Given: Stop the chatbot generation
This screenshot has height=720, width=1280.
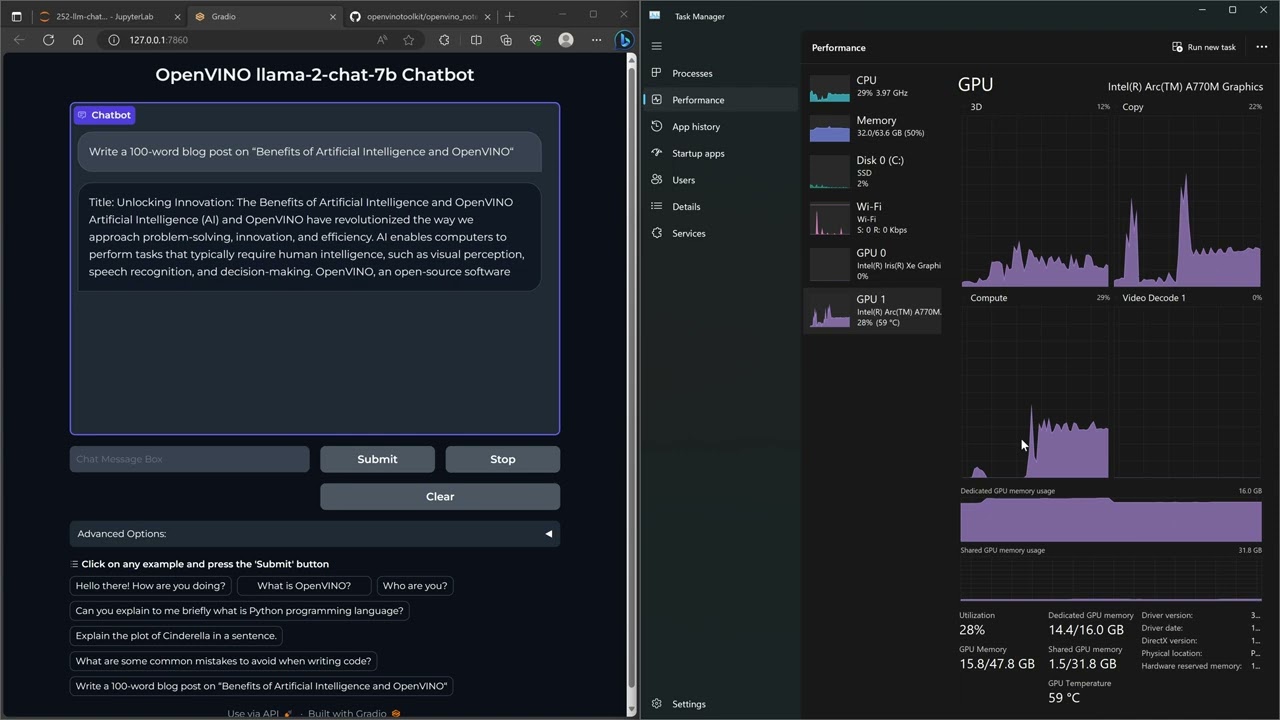Looking at the screenshot, I should click(x=503, y=459).
